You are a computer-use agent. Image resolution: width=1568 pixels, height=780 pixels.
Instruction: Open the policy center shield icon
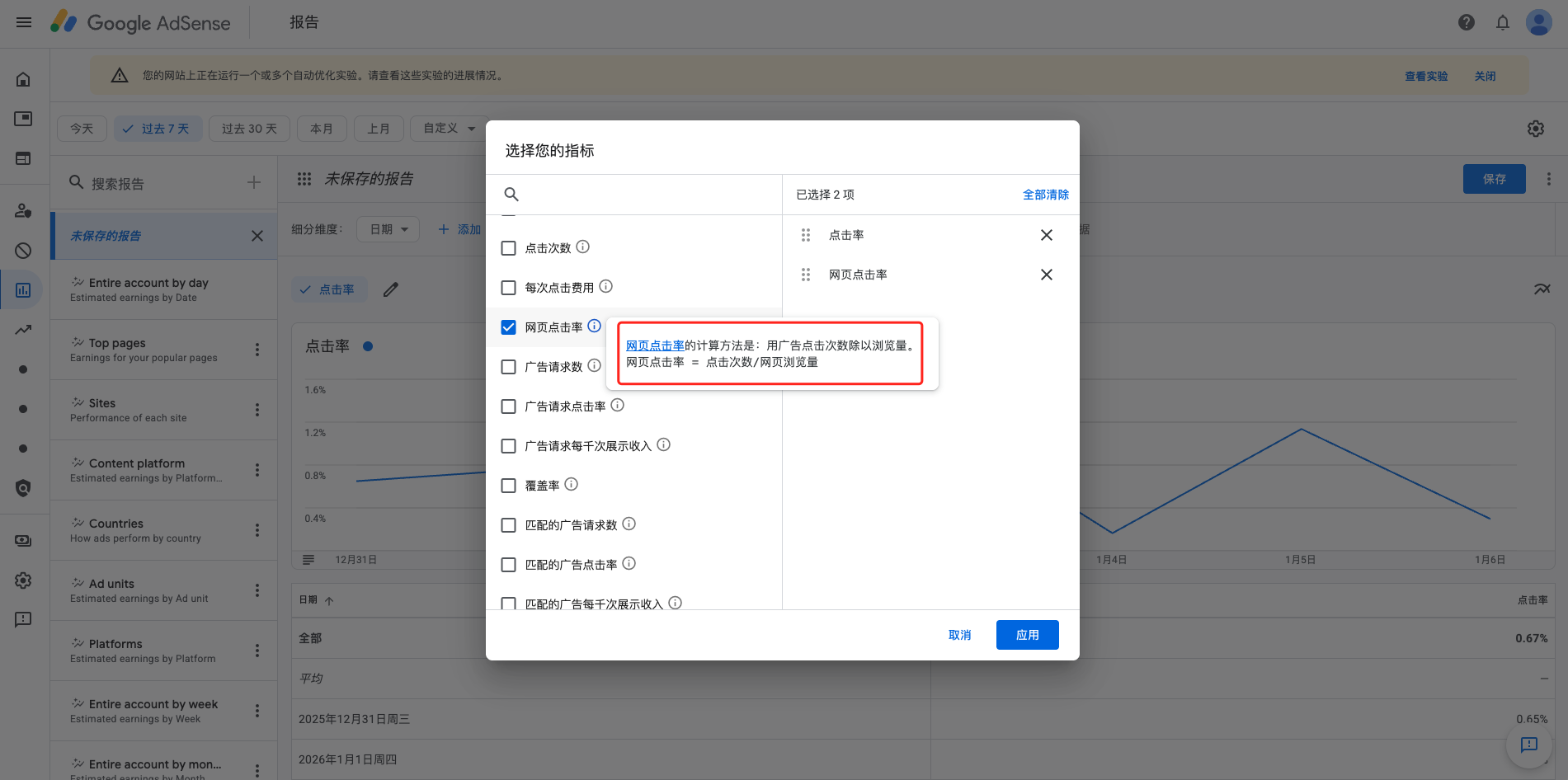[23, 488]
